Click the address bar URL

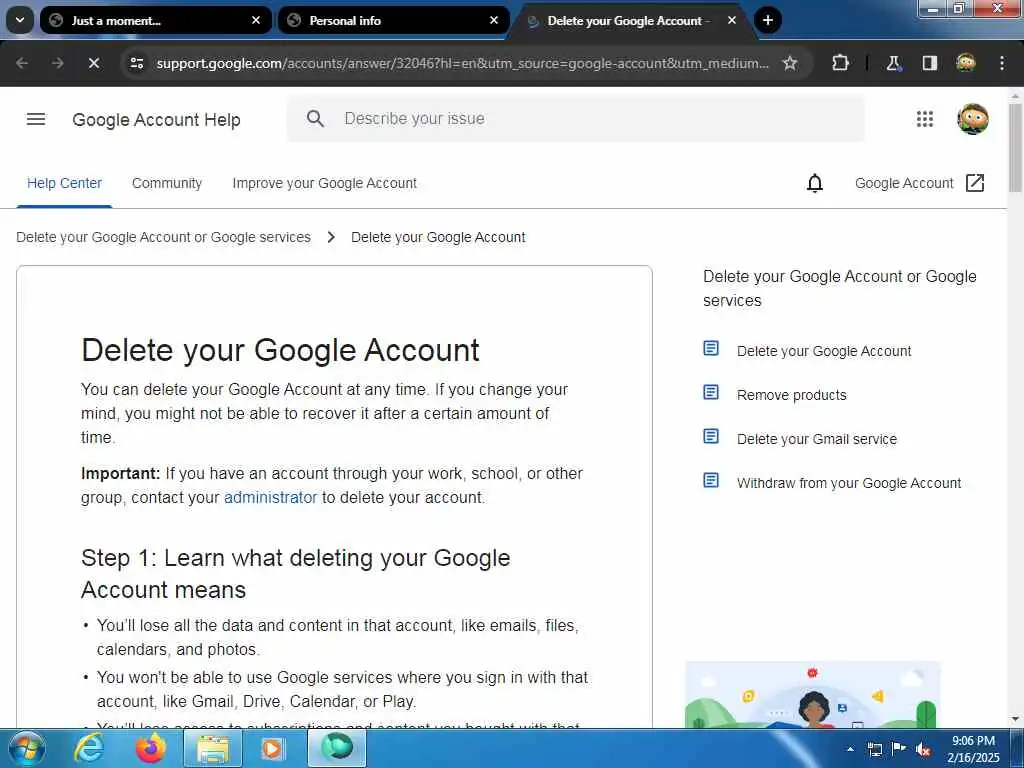462,63
